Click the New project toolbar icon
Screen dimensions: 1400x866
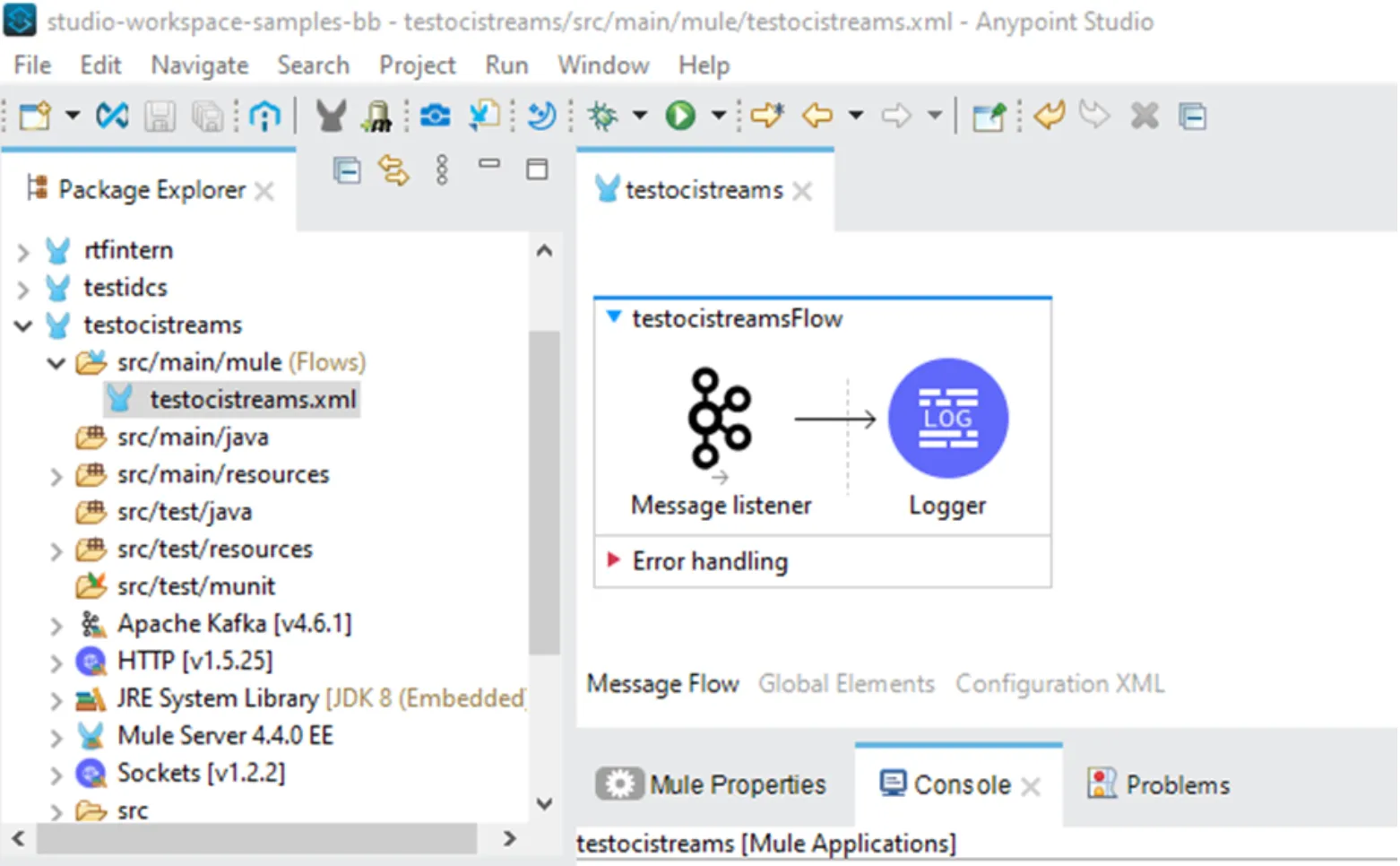(x=35, y=116)
